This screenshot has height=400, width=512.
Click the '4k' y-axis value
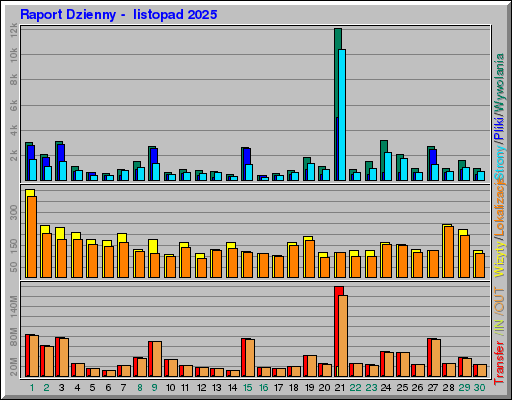14,130
